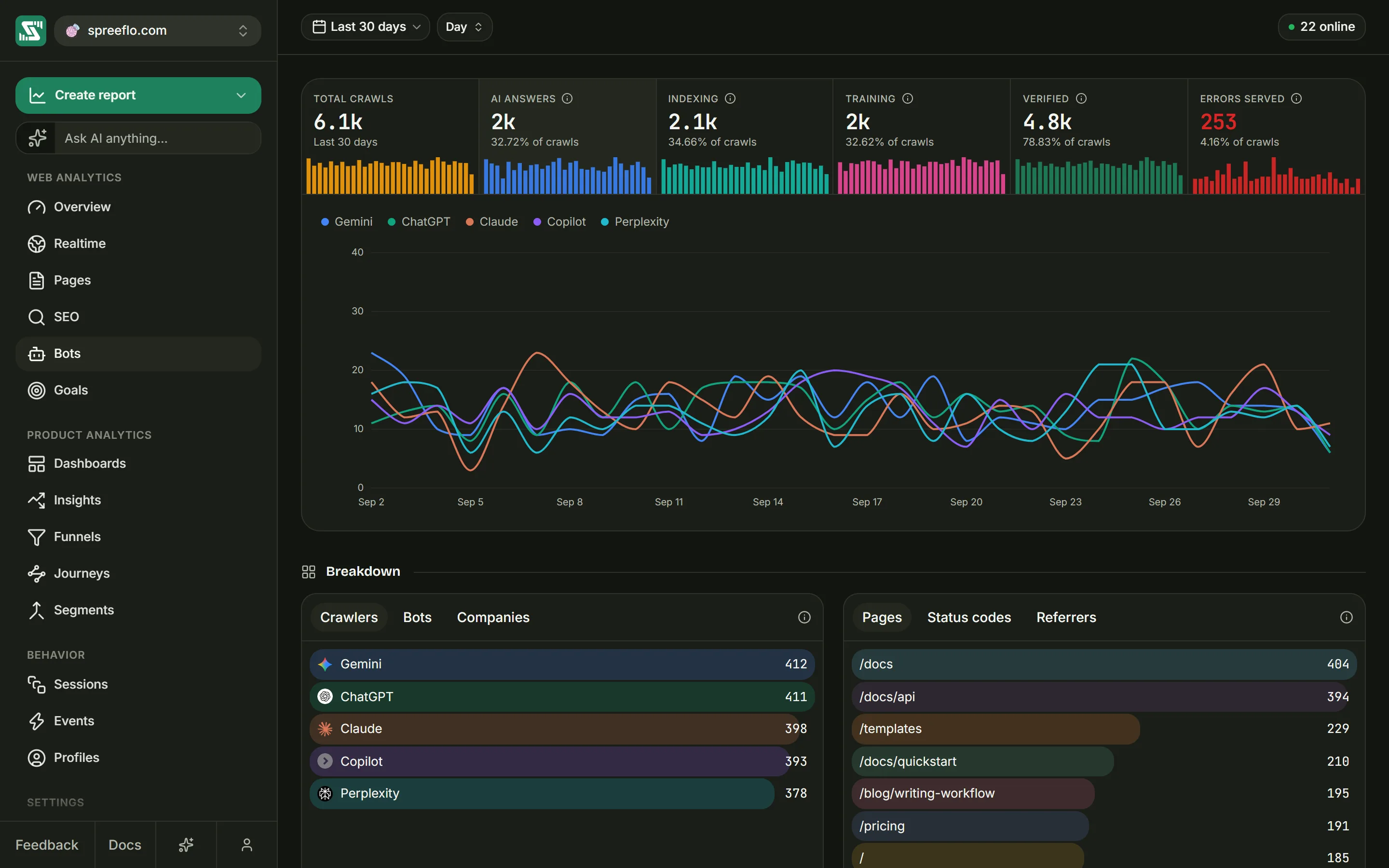Open the Funnels section
Screen dimensions: 1389x868
[138, 537]
